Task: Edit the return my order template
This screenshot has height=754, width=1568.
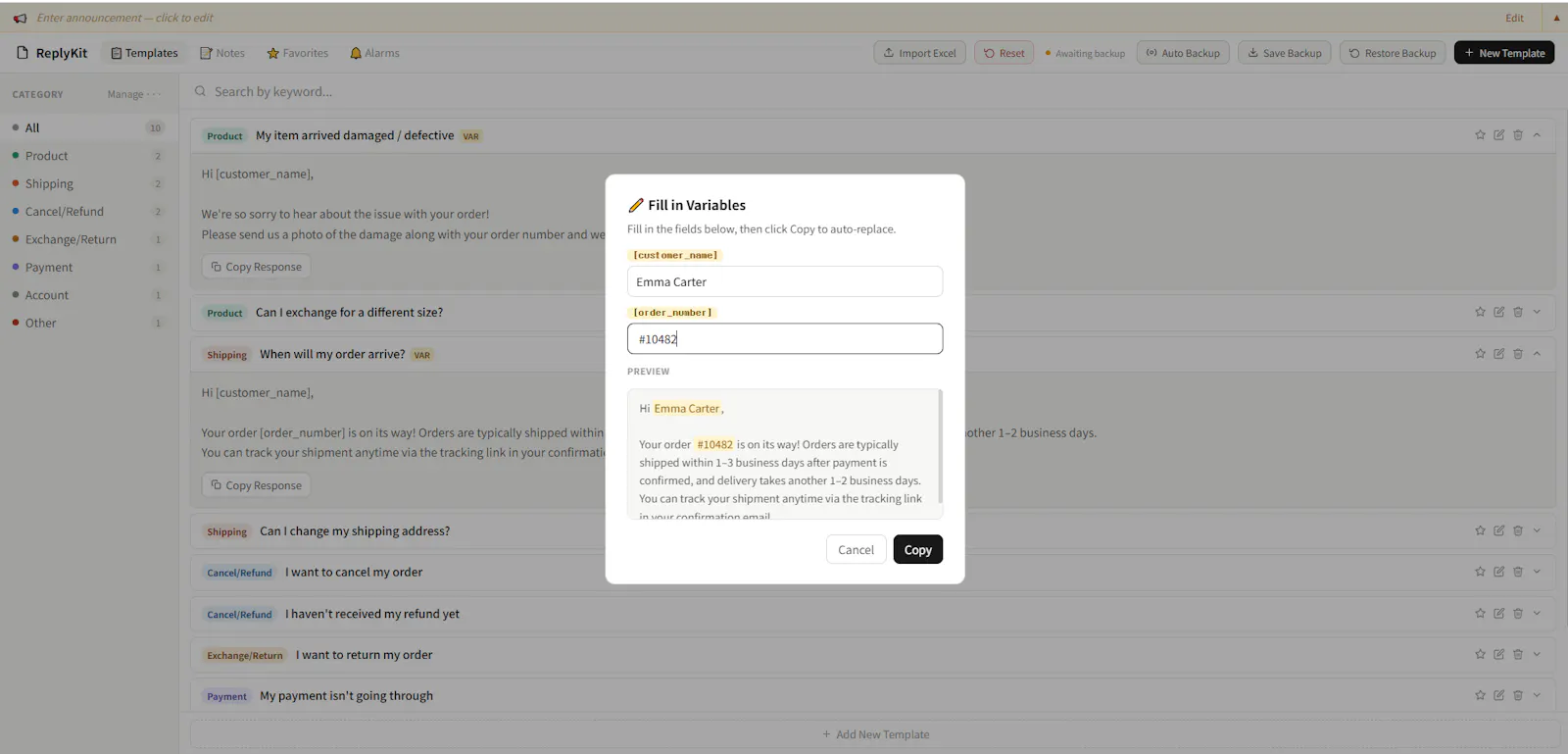Action: click(1498, 654)
